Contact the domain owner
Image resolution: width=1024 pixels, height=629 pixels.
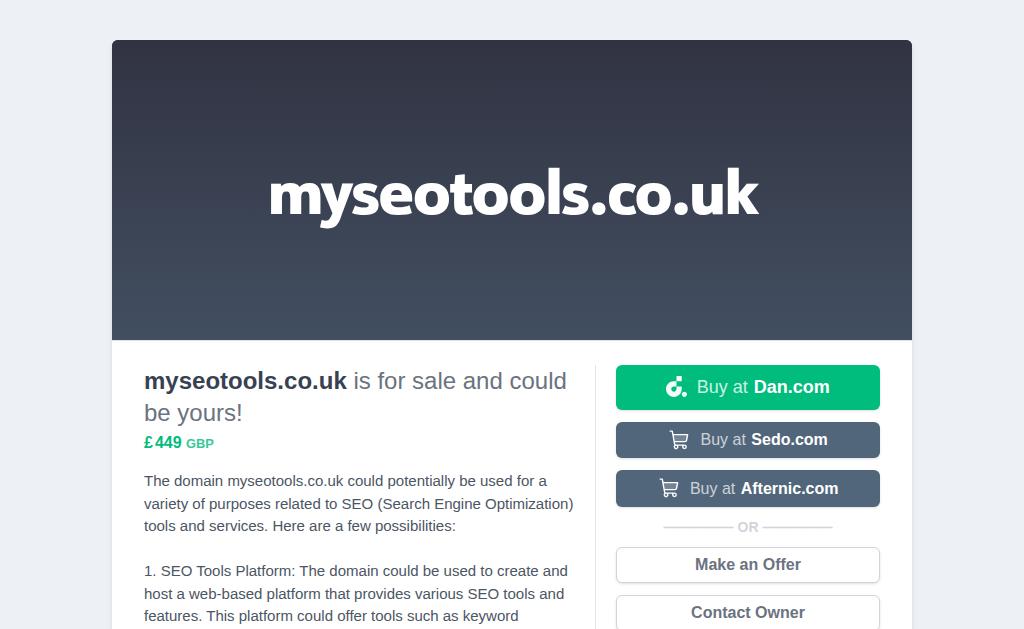tap(748, 613)
